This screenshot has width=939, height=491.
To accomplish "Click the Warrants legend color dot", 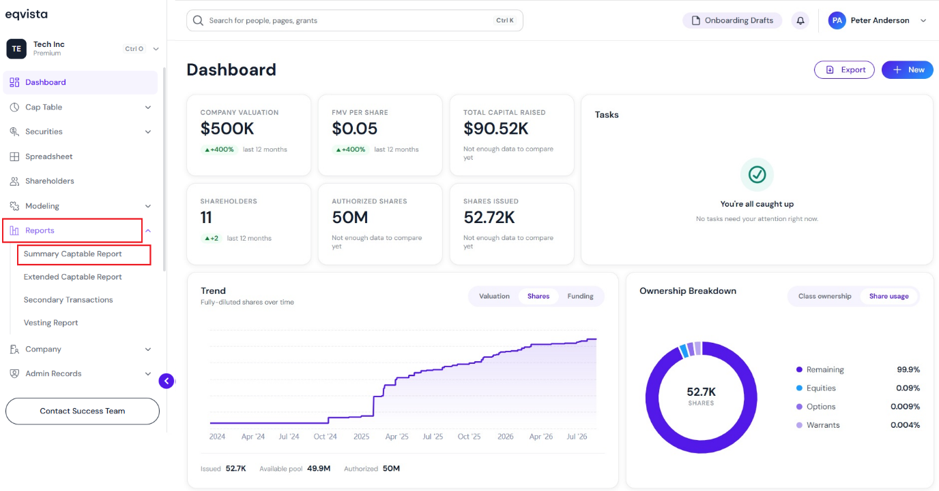I will (x=799, y=425).
